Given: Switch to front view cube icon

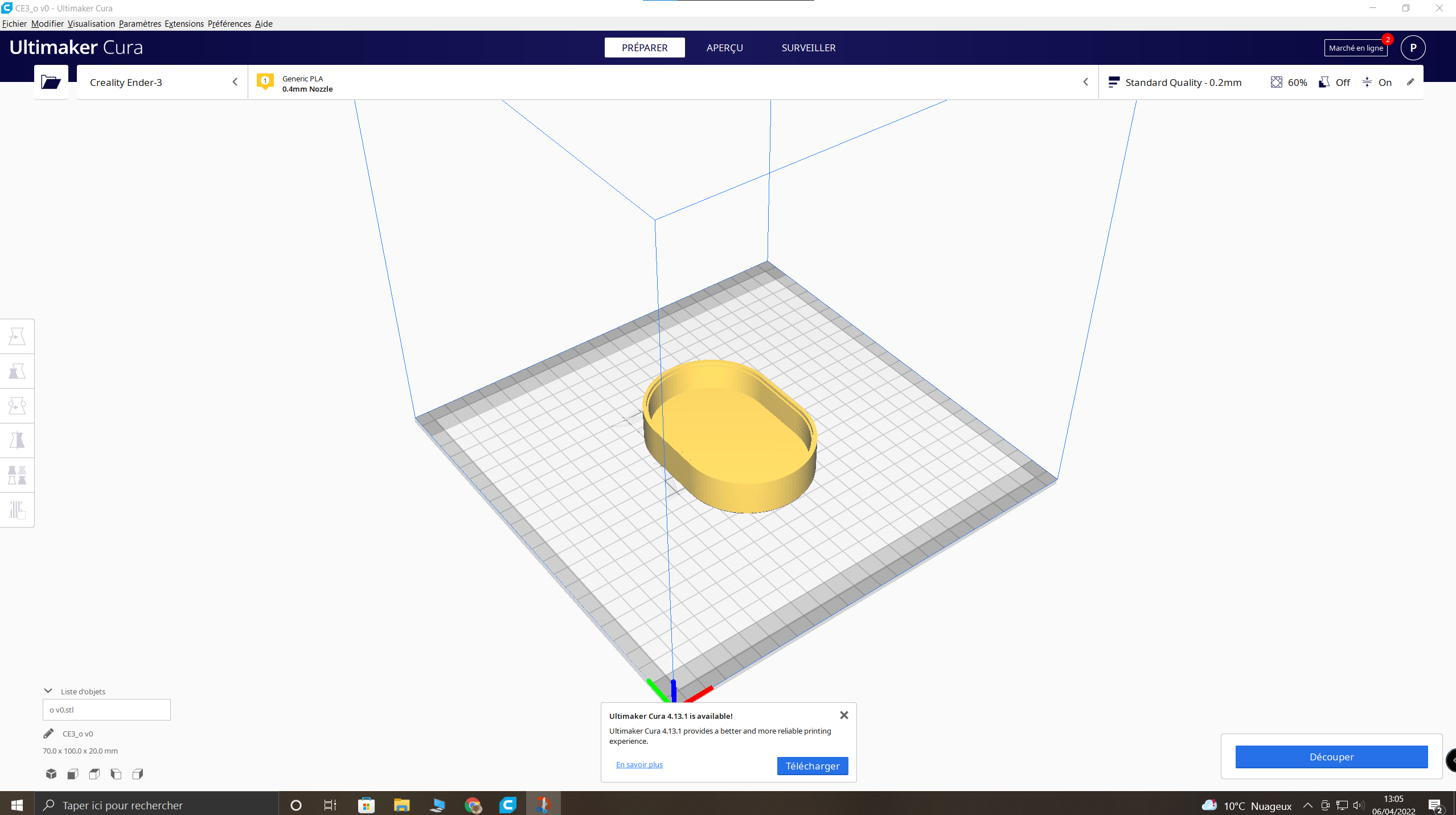Looking at the screenshot, I should pos(73,773).
